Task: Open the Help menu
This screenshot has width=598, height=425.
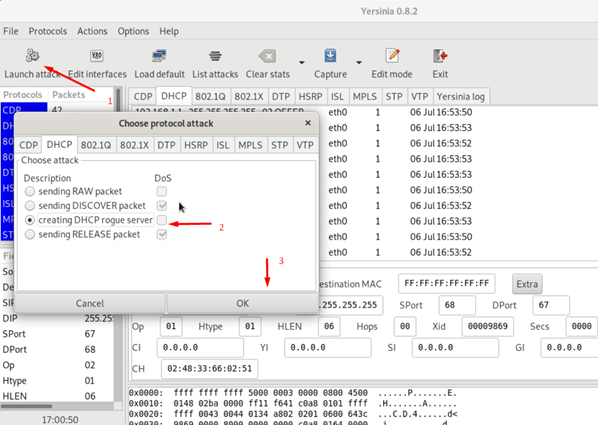Action: click(x=169, y=31)
